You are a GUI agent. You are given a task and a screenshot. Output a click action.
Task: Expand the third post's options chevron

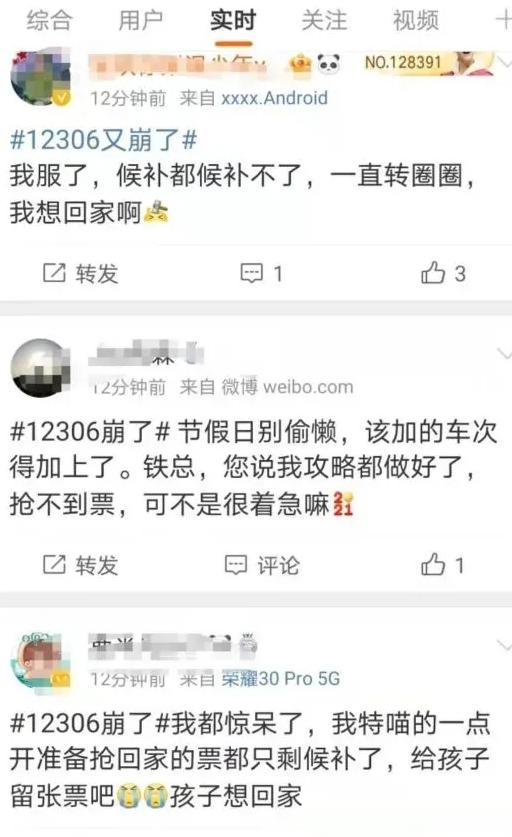pos(503,645)
